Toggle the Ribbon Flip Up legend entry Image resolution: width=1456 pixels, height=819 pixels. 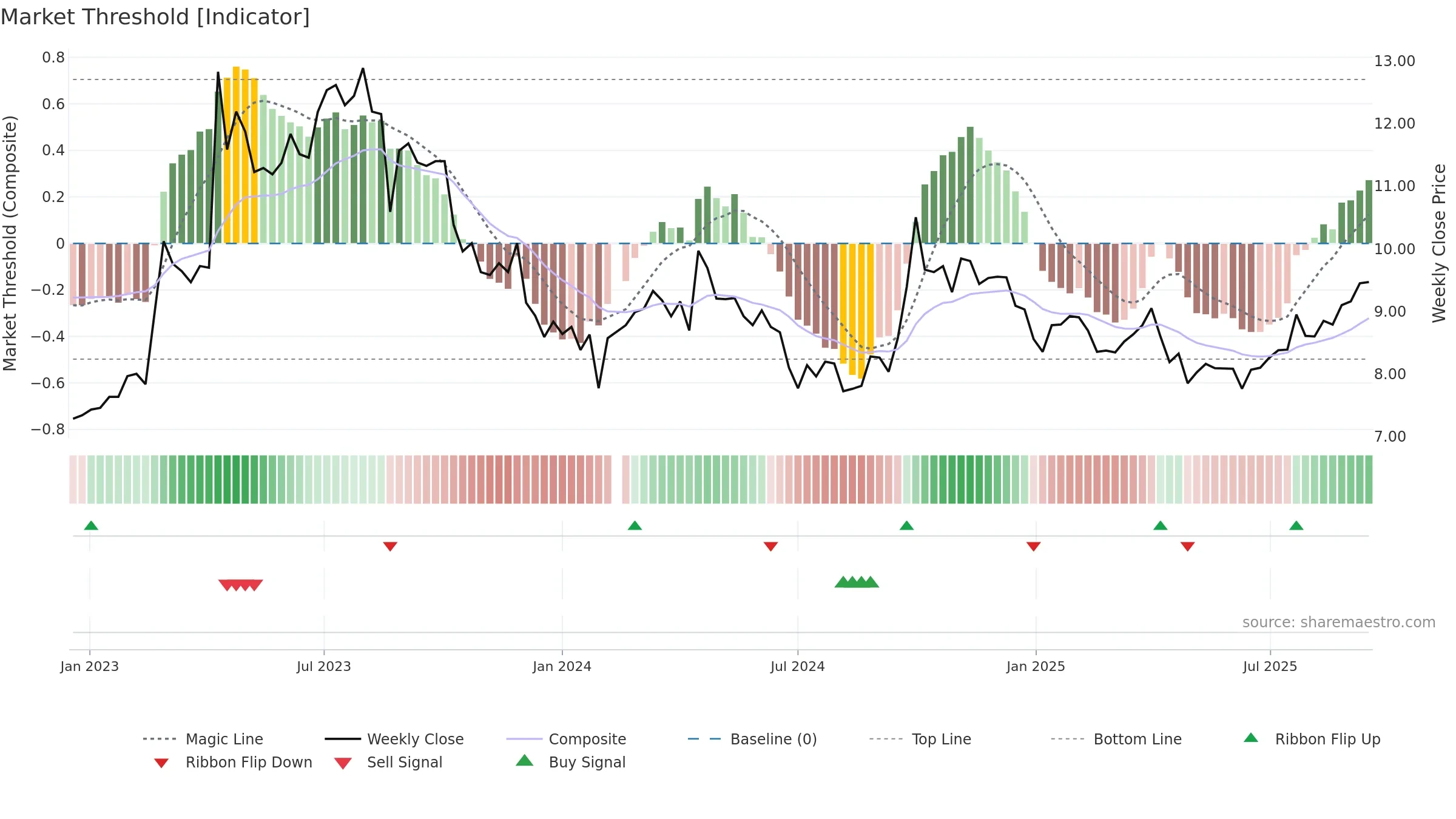click(1312, 739)
